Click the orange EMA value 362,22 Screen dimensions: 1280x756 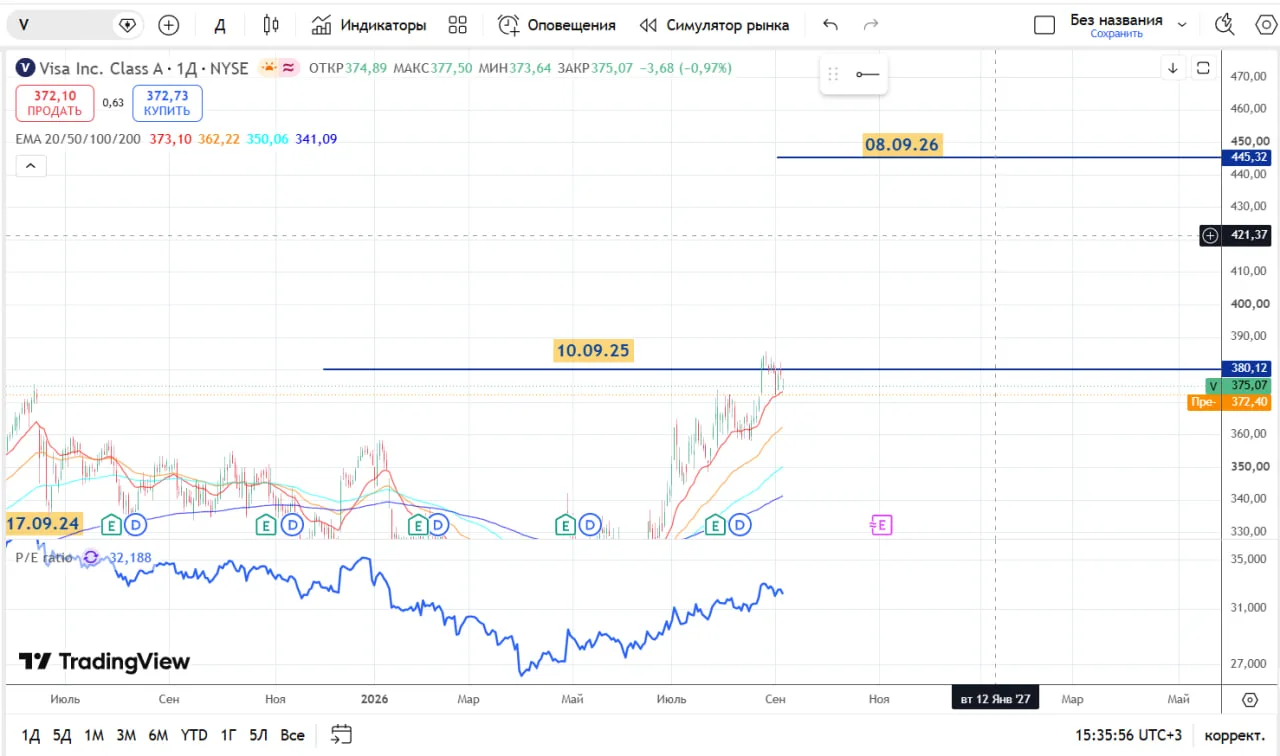218,139
